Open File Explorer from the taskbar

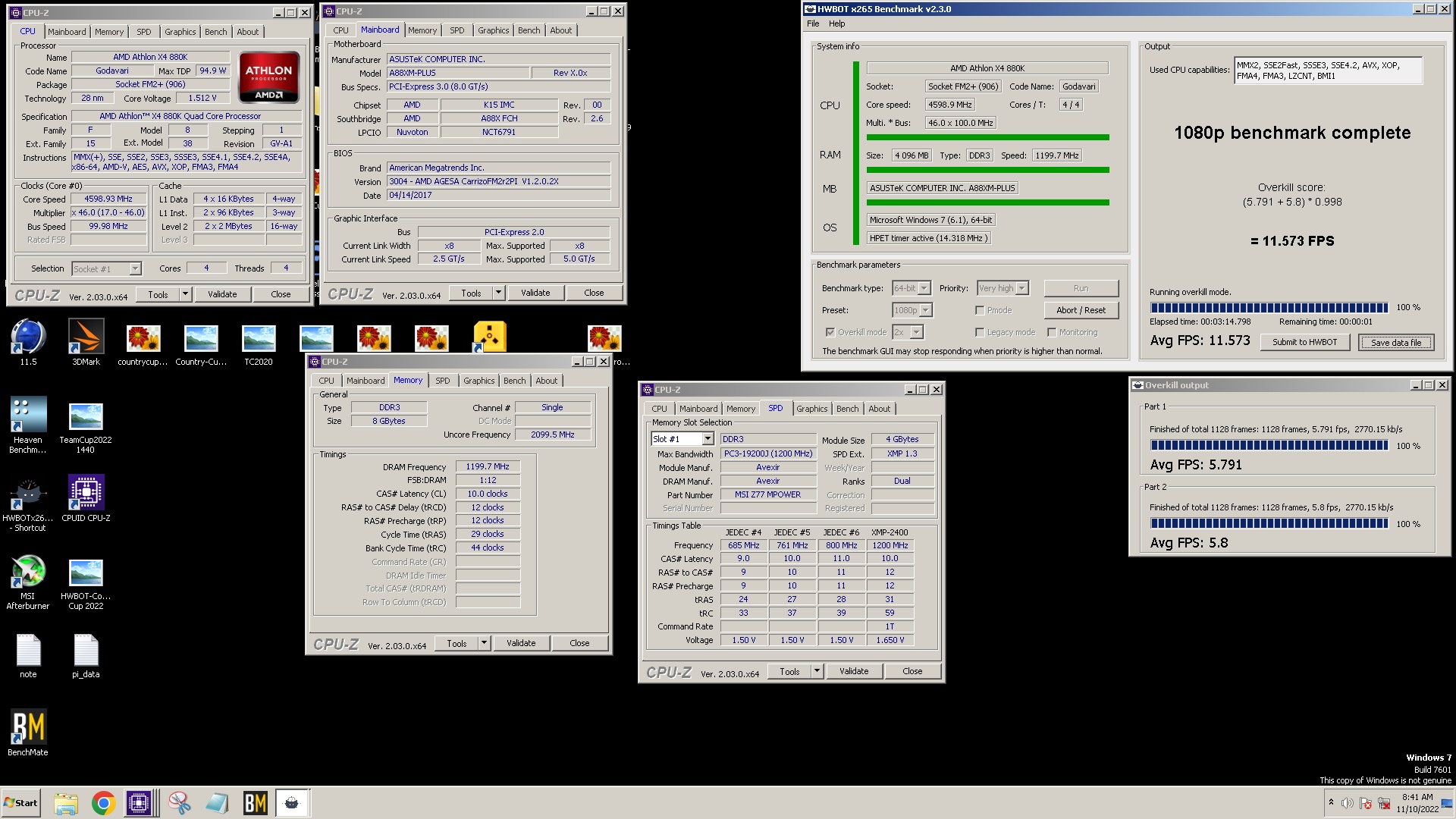click(x=66, y=803)
